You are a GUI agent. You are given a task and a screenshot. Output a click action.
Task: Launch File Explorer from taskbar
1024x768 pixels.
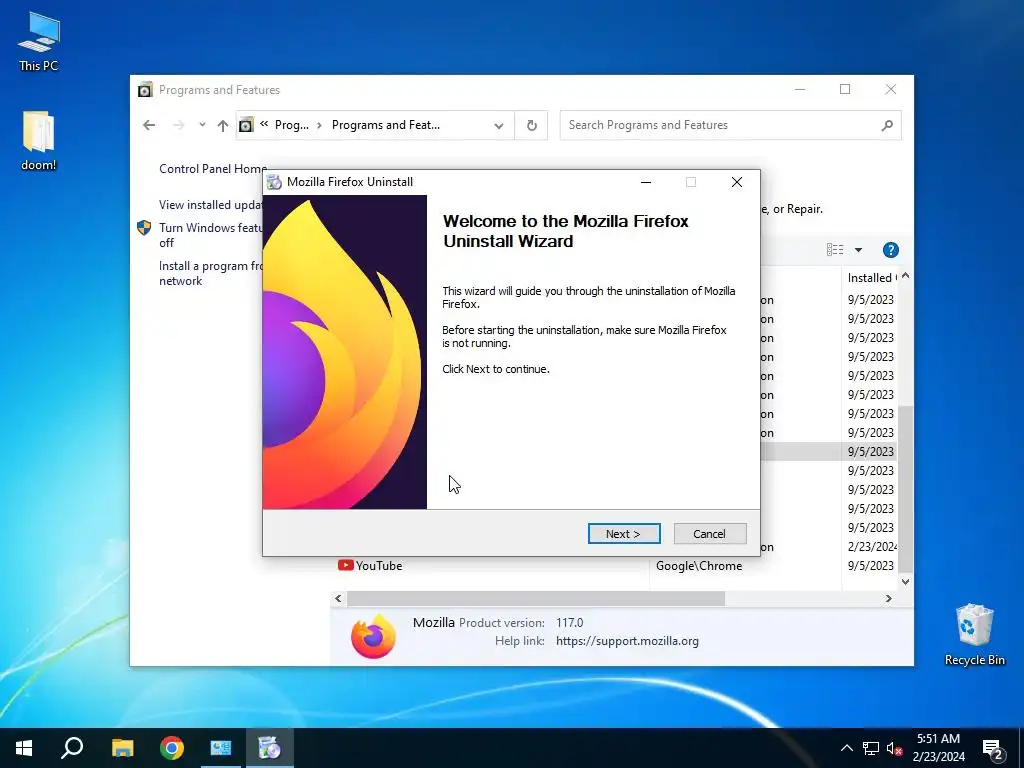[x=122, y=748]
